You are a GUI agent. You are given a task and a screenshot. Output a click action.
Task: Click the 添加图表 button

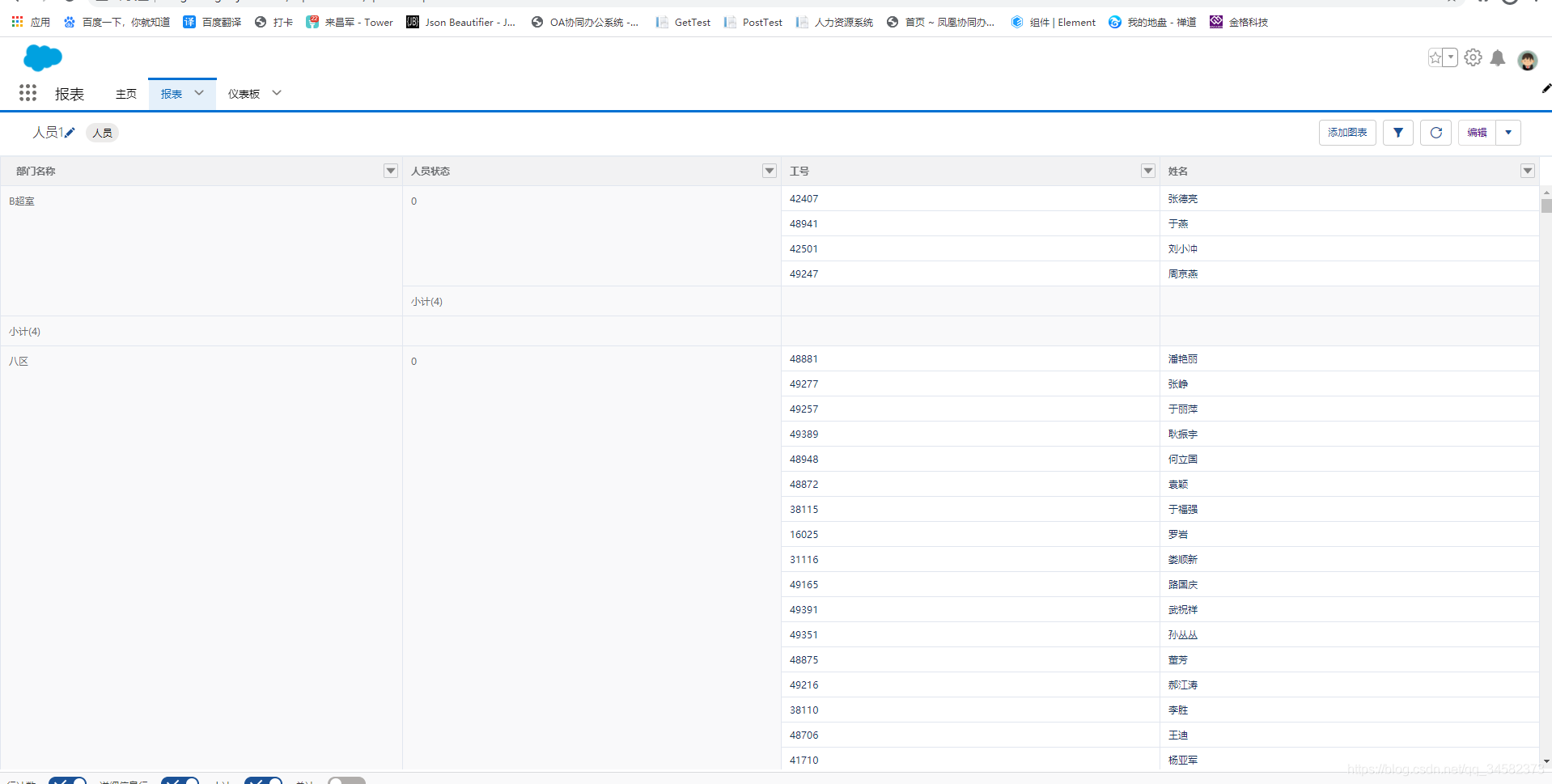pyautogui.click(x=1346, y=132)
